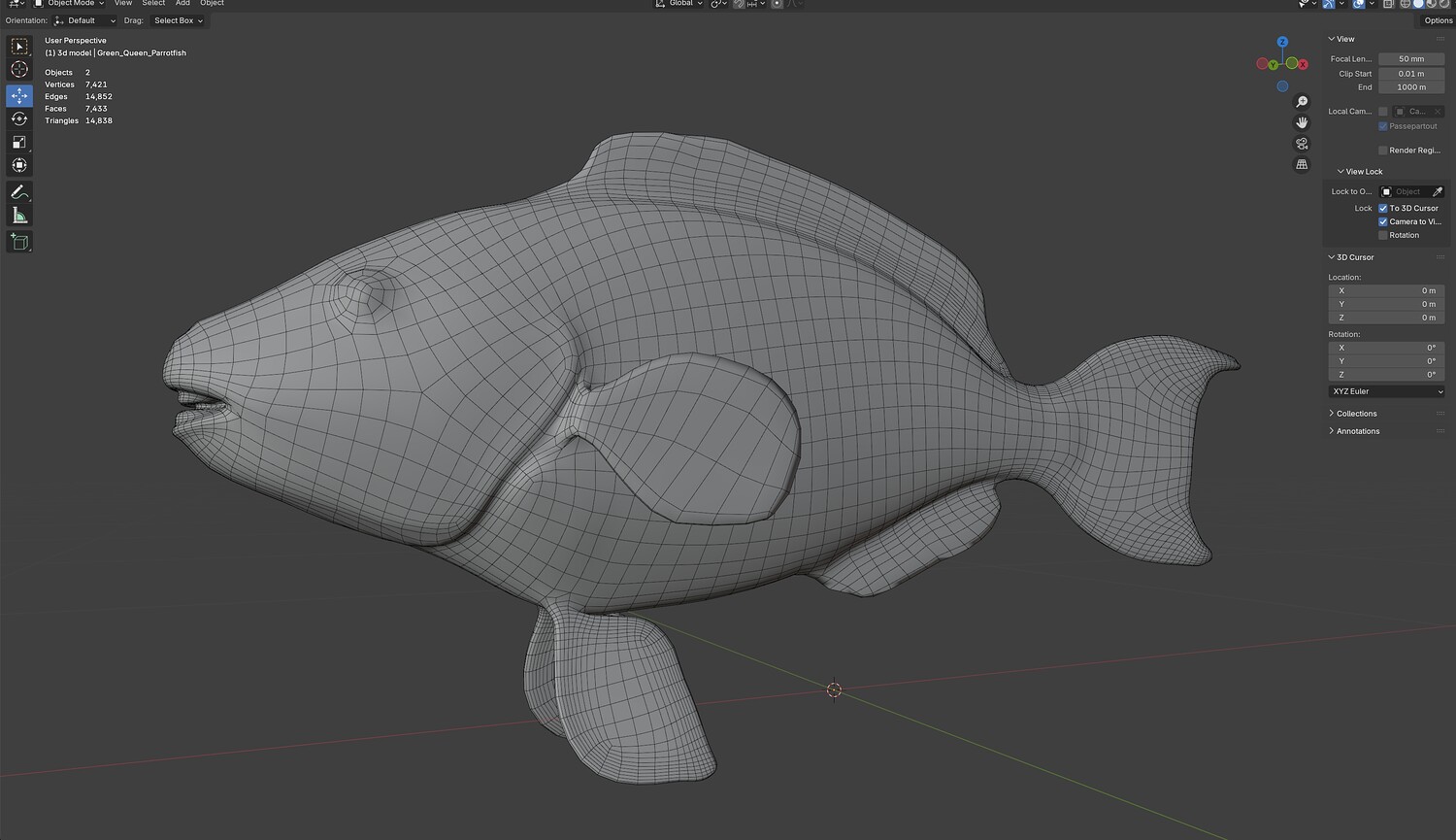Expand the Annotations panel
Screen dimensions: 1456x840
click(1354, 431)
